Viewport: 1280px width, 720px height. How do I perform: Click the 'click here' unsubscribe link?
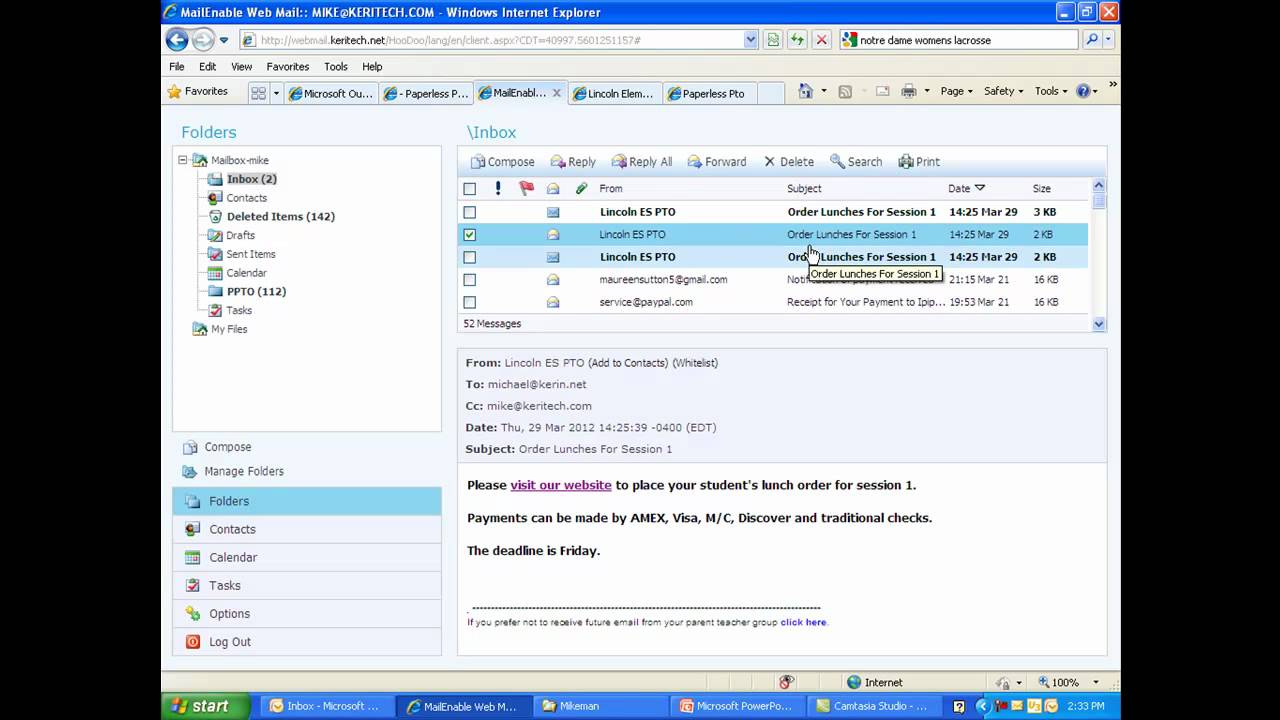click(x=804, y=622)
